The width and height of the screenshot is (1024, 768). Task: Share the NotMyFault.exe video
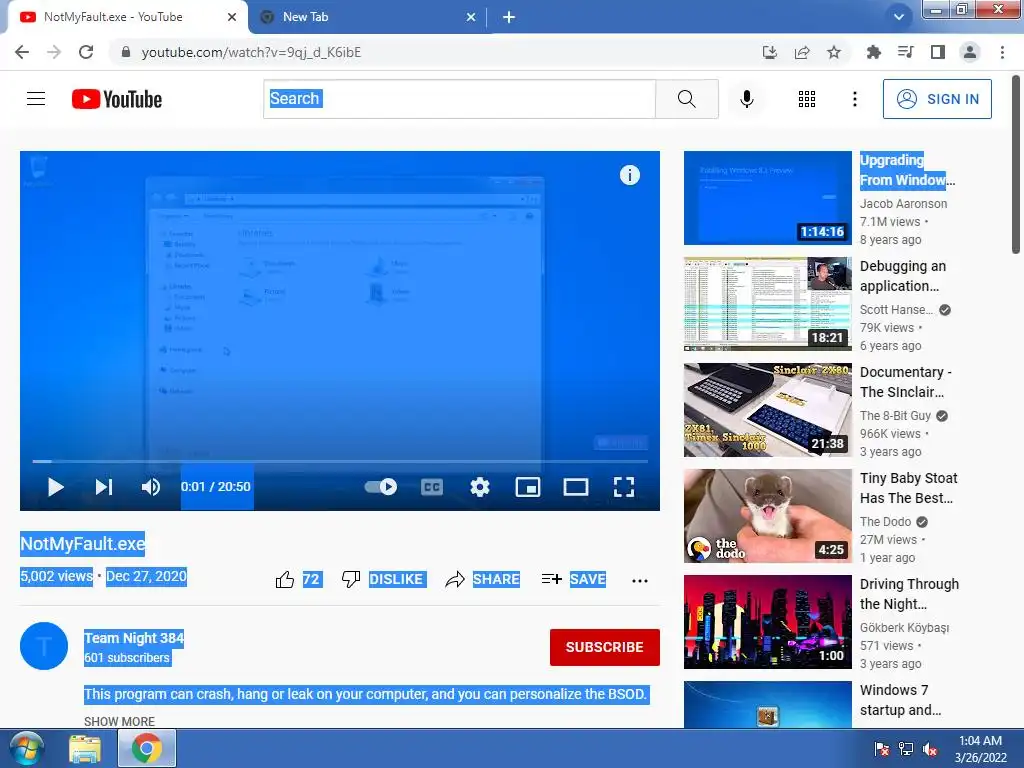click(x=483, y=579)
